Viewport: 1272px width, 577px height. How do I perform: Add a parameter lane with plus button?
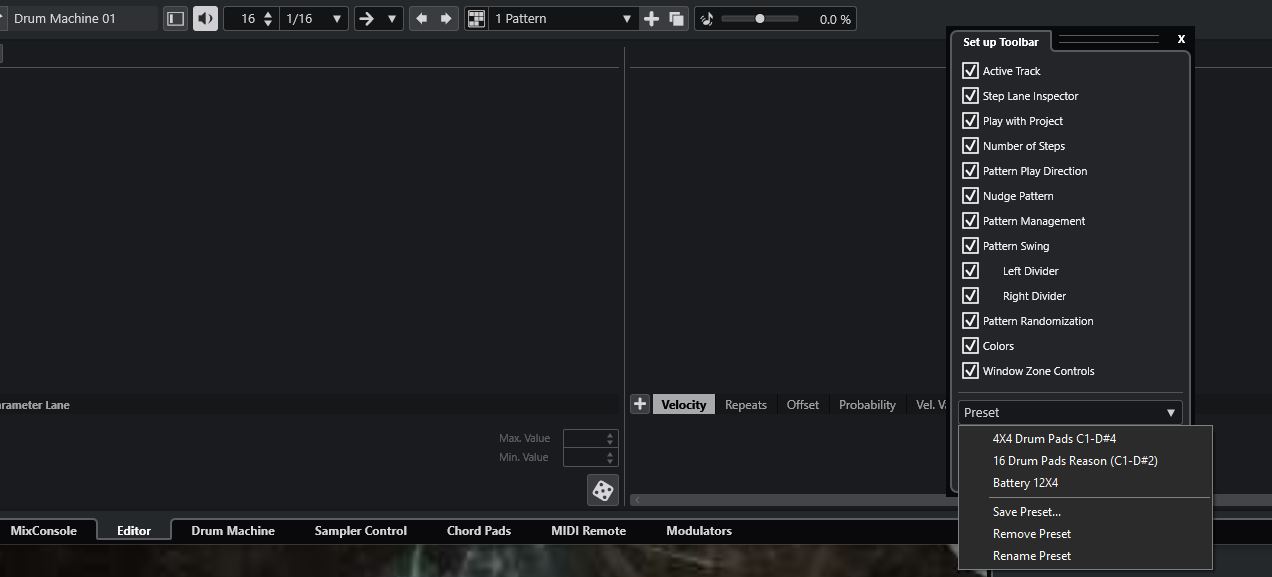coord(640,404)
